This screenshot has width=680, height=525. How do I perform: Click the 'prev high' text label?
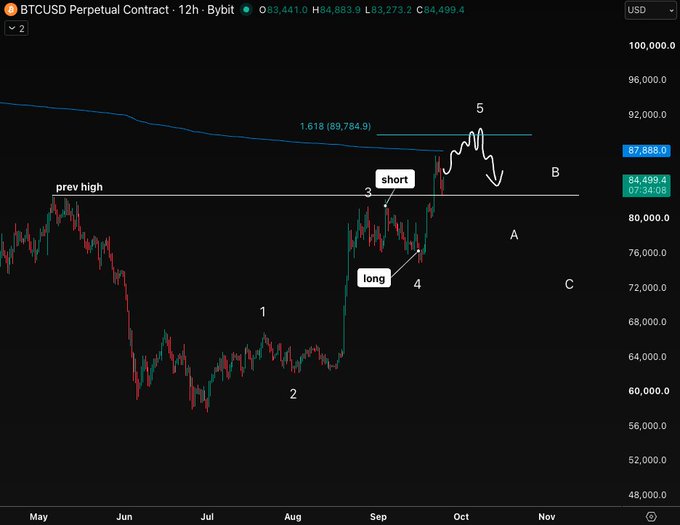[x=79, y=187]
